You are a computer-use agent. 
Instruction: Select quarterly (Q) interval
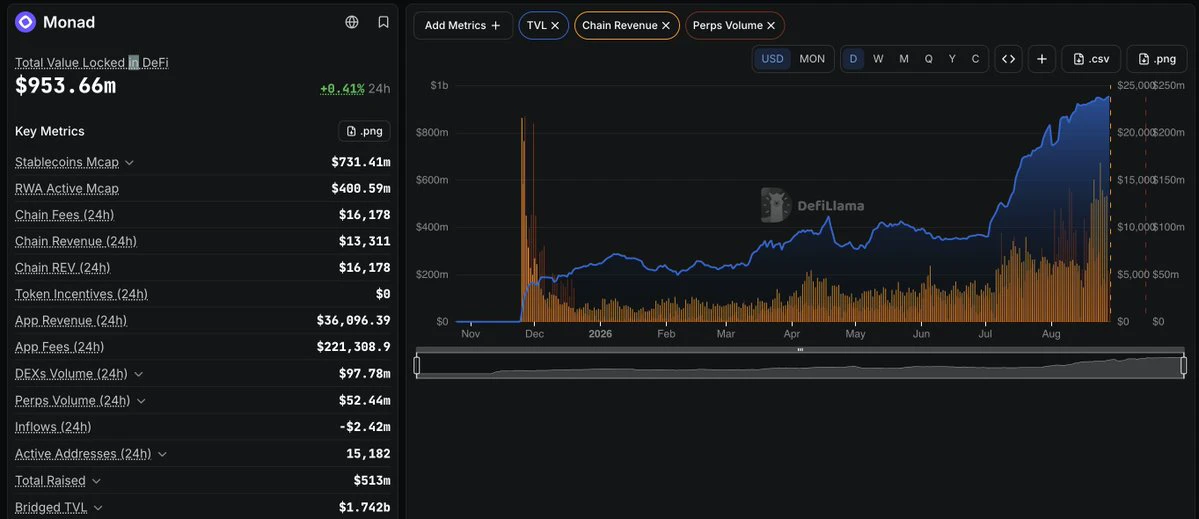[x=928, y=59]
